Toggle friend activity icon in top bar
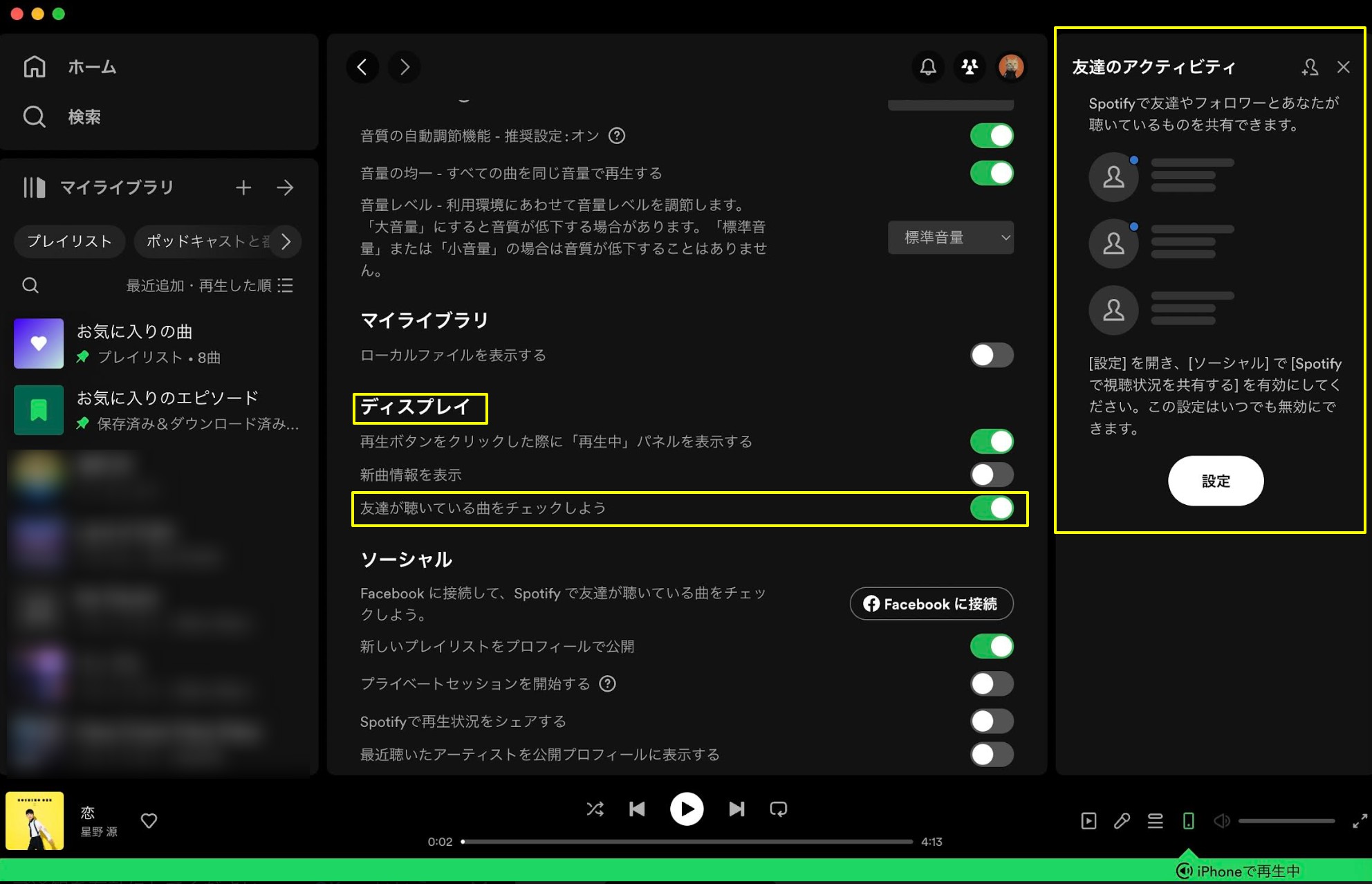 click(970, 67)
